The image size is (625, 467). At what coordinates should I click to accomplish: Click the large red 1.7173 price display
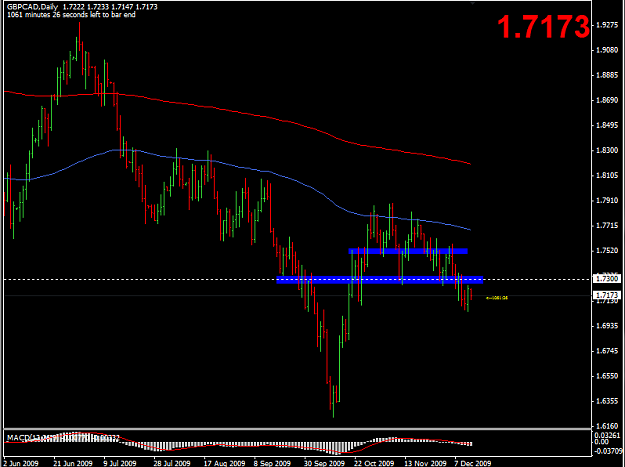coord(543,27)
